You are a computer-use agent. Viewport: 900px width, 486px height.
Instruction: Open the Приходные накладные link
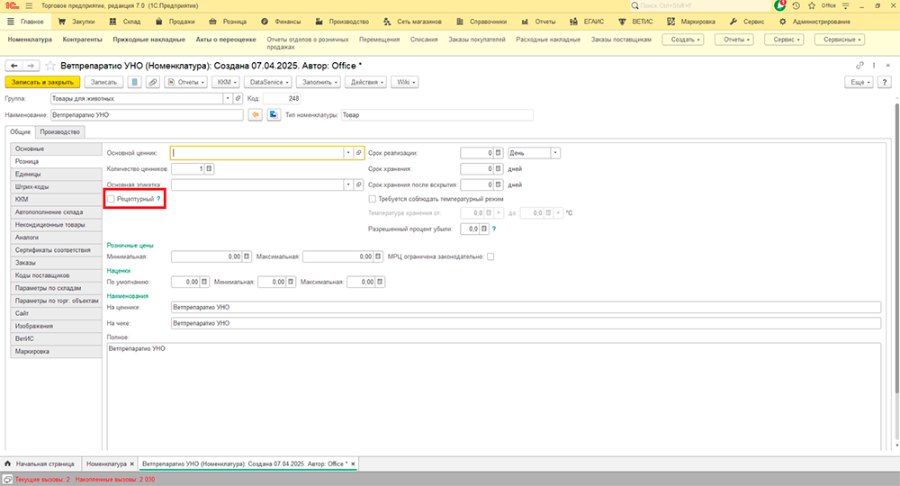coord(149,40)
